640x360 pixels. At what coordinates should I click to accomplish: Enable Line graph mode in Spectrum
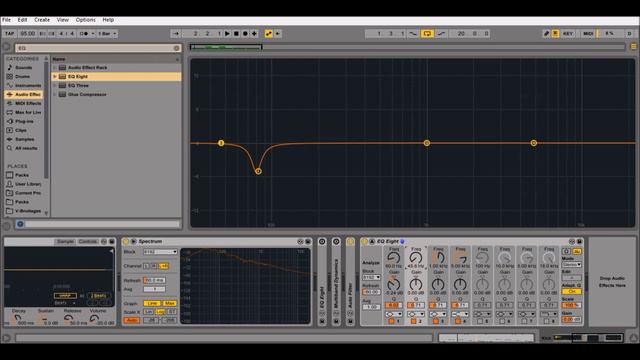click(x=152, y=303)
